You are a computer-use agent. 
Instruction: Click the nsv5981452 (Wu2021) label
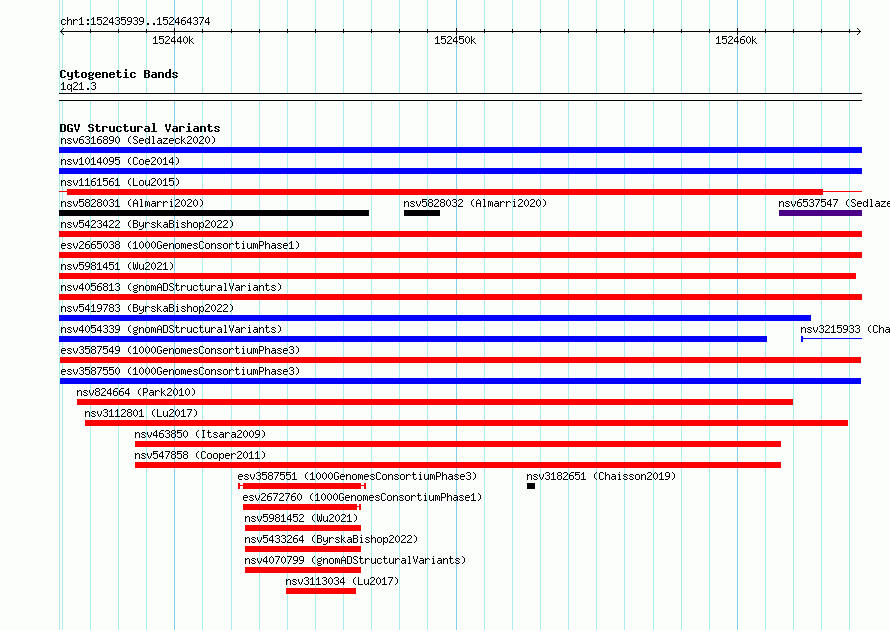point(301,518)
